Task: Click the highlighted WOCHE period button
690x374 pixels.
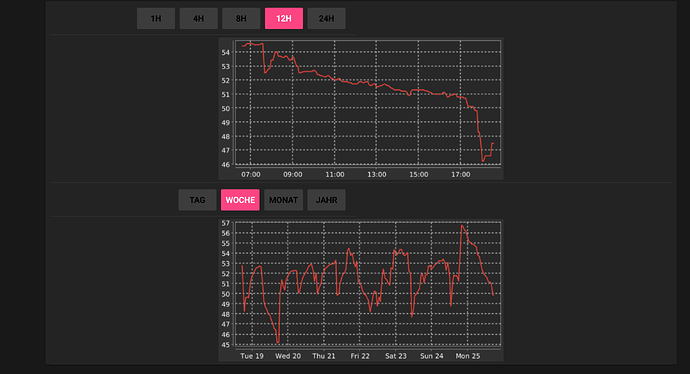Action: coord(240,200)
